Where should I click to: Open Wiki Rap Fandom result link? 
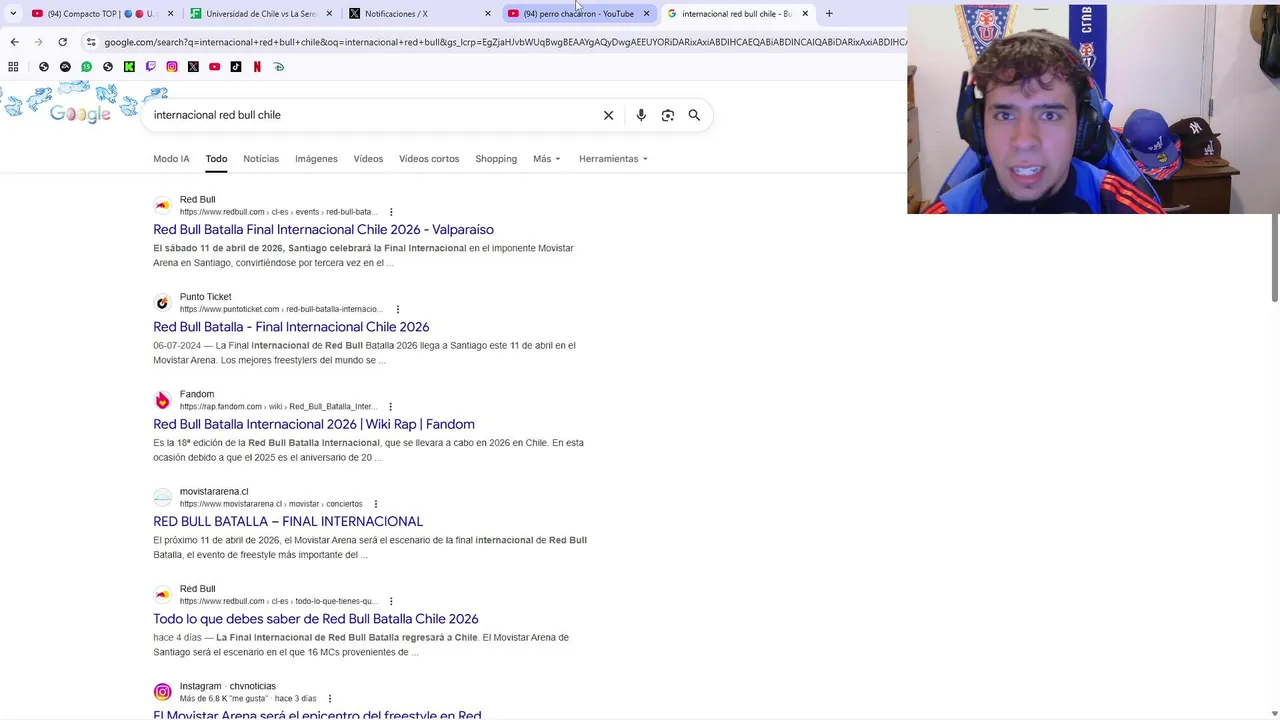(314, 424)
